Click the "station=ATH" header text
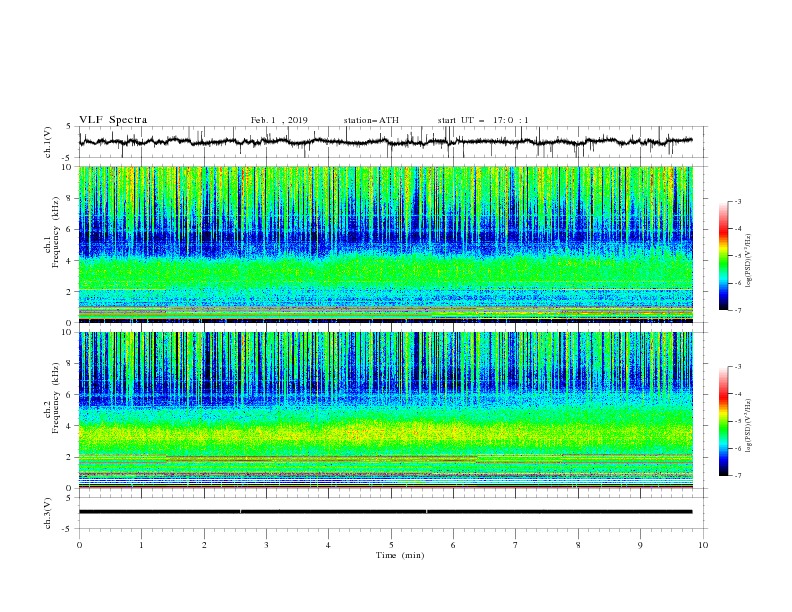The image size is (792, 612). click(x=371, y=120)
